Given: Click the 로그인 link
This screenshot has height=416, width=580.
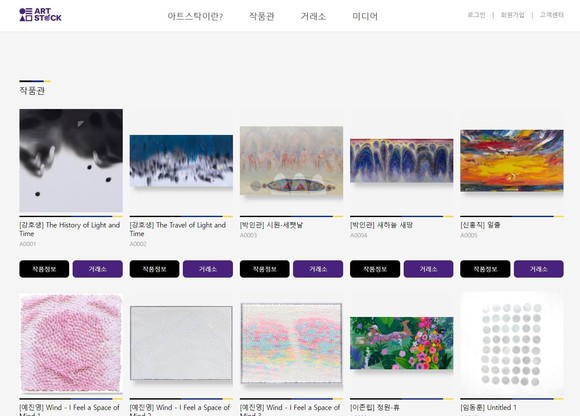Looking at the screenshot, I should (476, 15).
